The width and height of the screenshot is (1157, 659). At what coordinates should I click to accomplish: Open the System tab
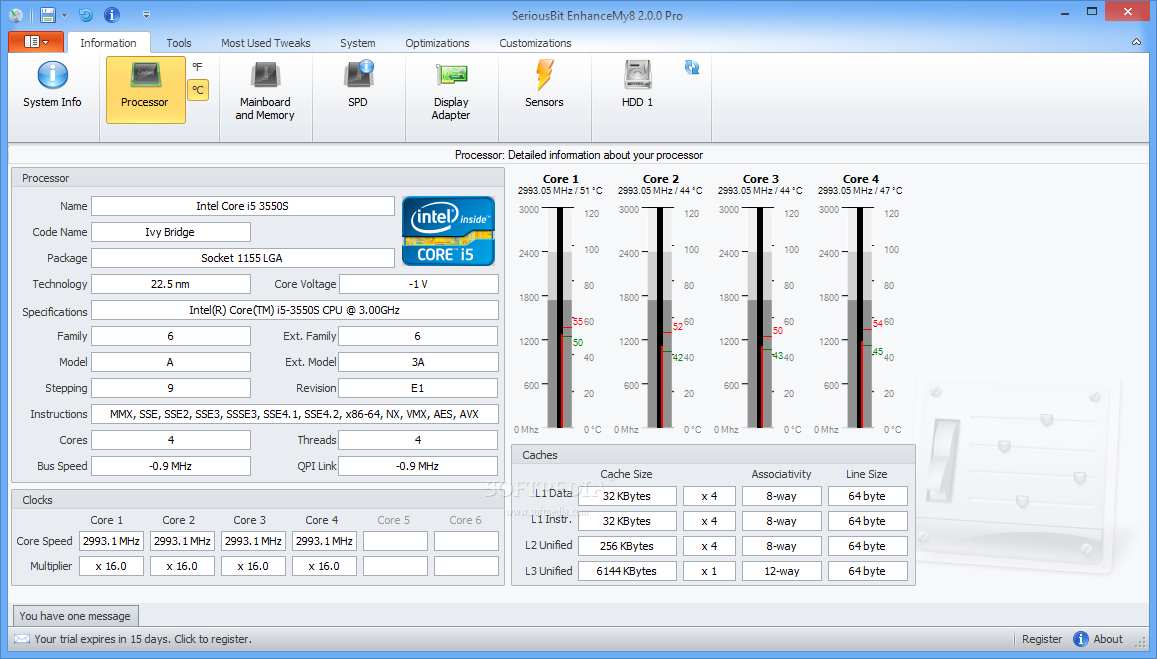358,43
